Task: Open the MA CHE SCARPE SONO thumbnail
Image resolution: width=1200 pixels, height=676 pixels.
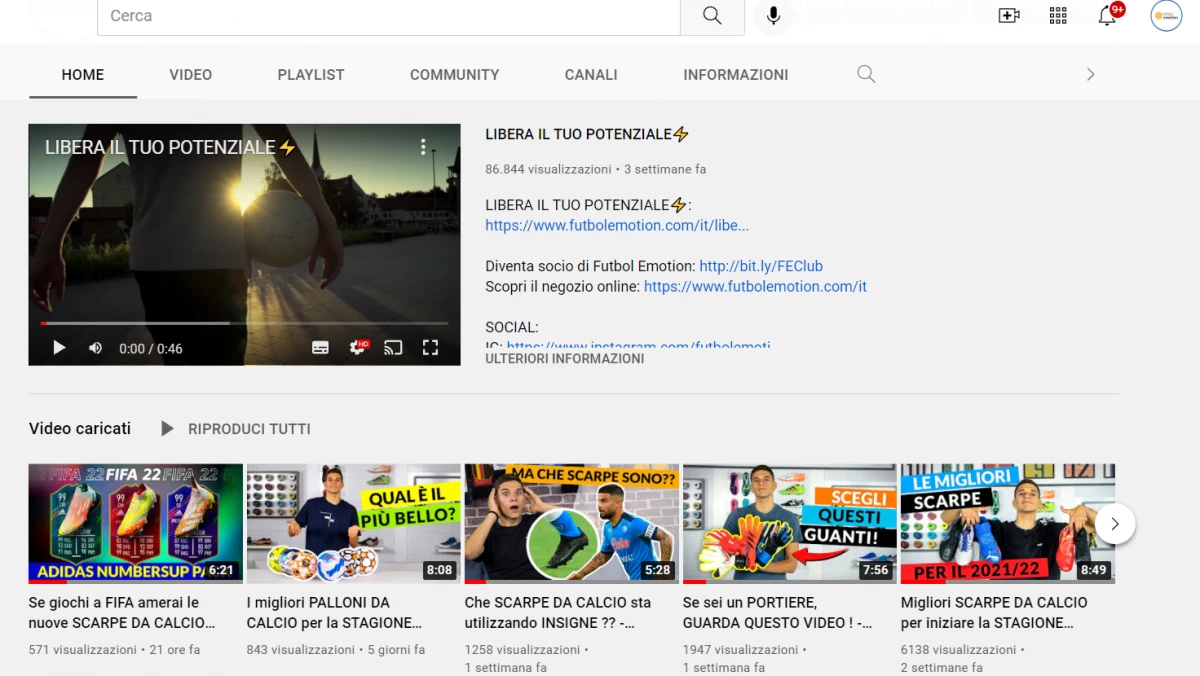Action: tap(572, 523)
